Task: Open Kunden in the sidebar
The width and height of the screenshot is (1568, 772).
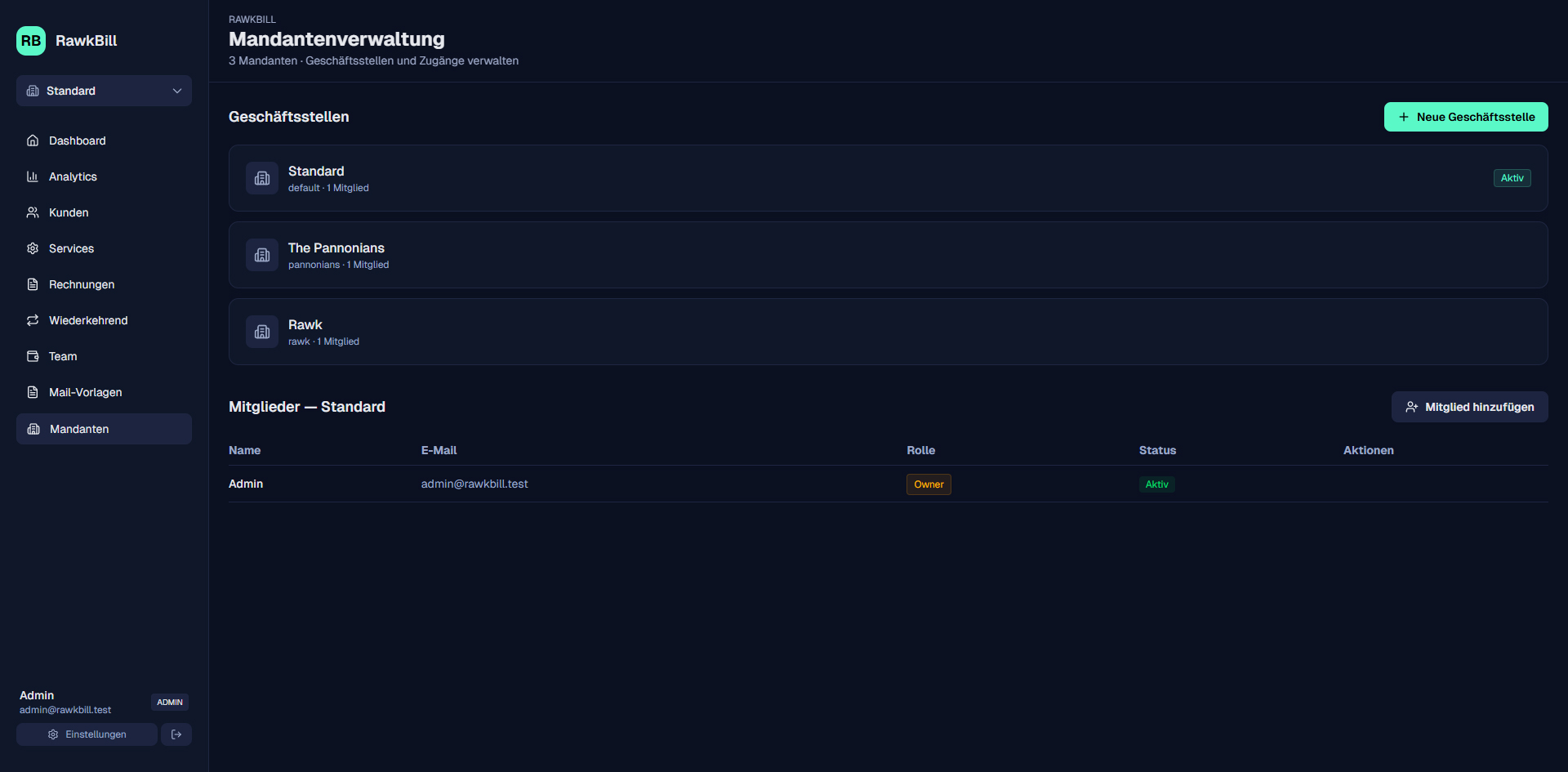Action: click(x=69, y=212)
